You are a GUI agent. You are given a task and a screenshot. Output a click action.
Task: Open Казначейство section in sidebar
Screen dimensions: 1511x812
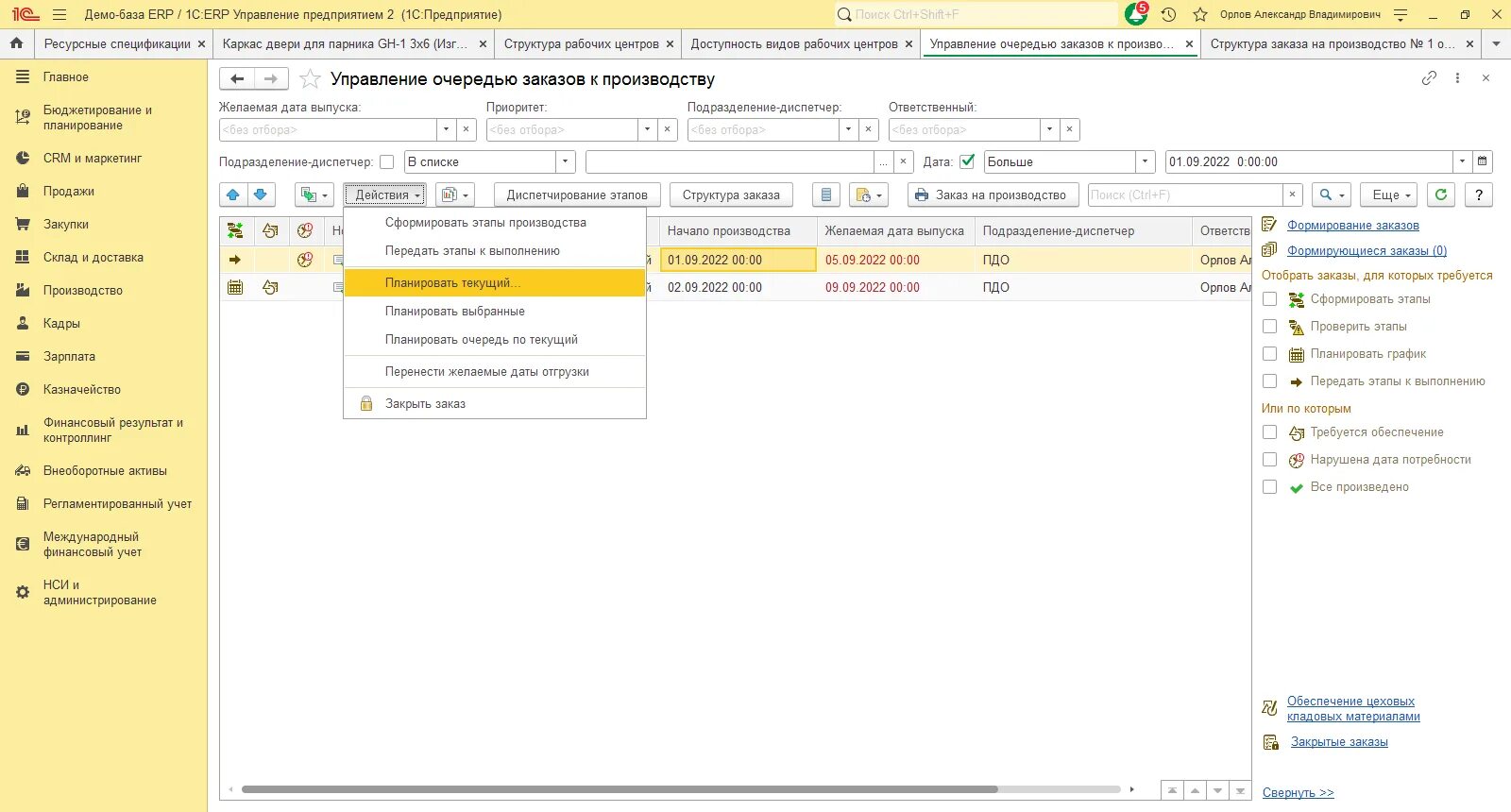click(82, 389)
